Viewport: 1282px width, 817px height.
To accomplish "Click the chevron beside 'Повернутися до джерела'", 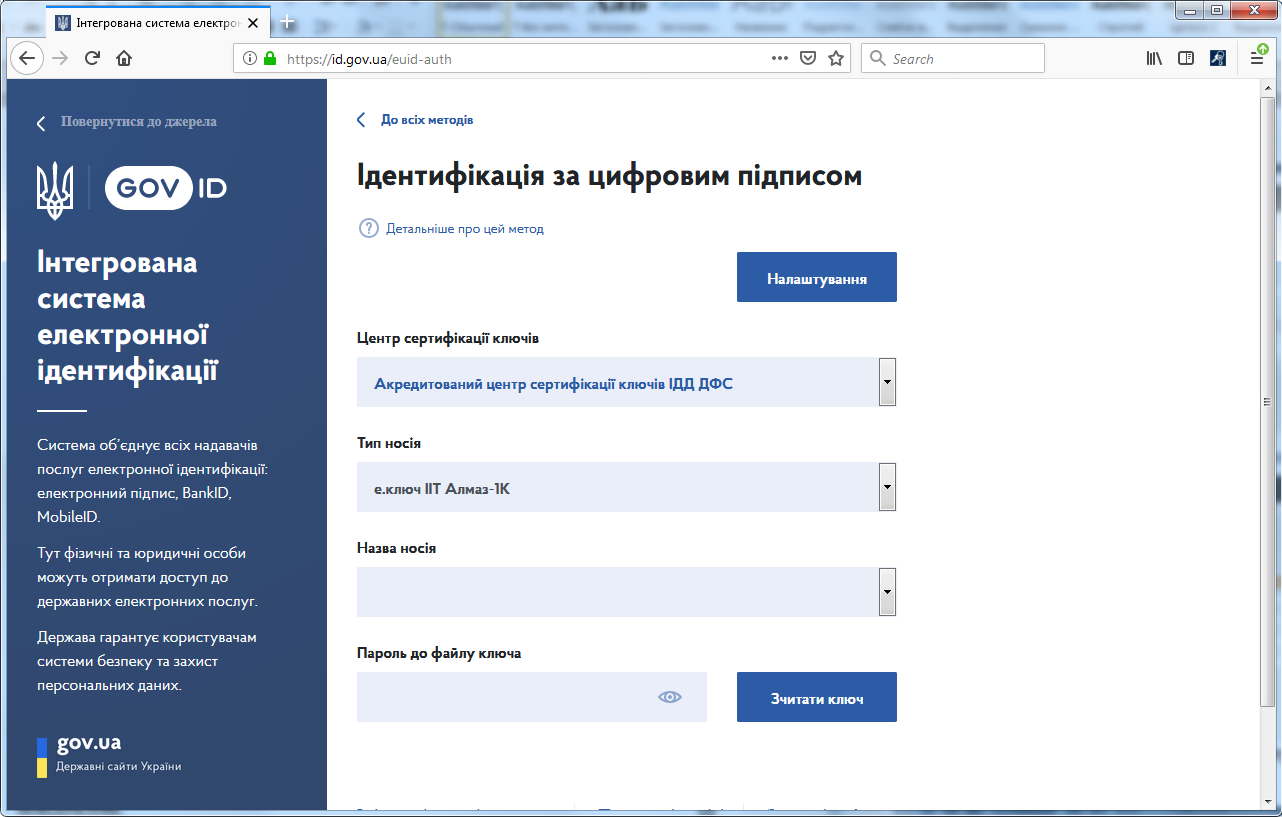I will (x=41, y=124).
